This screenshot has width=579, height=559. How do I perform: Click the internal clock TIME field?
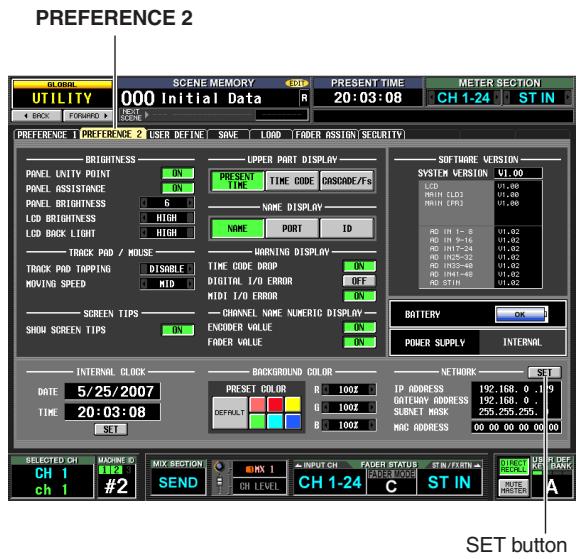click(113, 412)
